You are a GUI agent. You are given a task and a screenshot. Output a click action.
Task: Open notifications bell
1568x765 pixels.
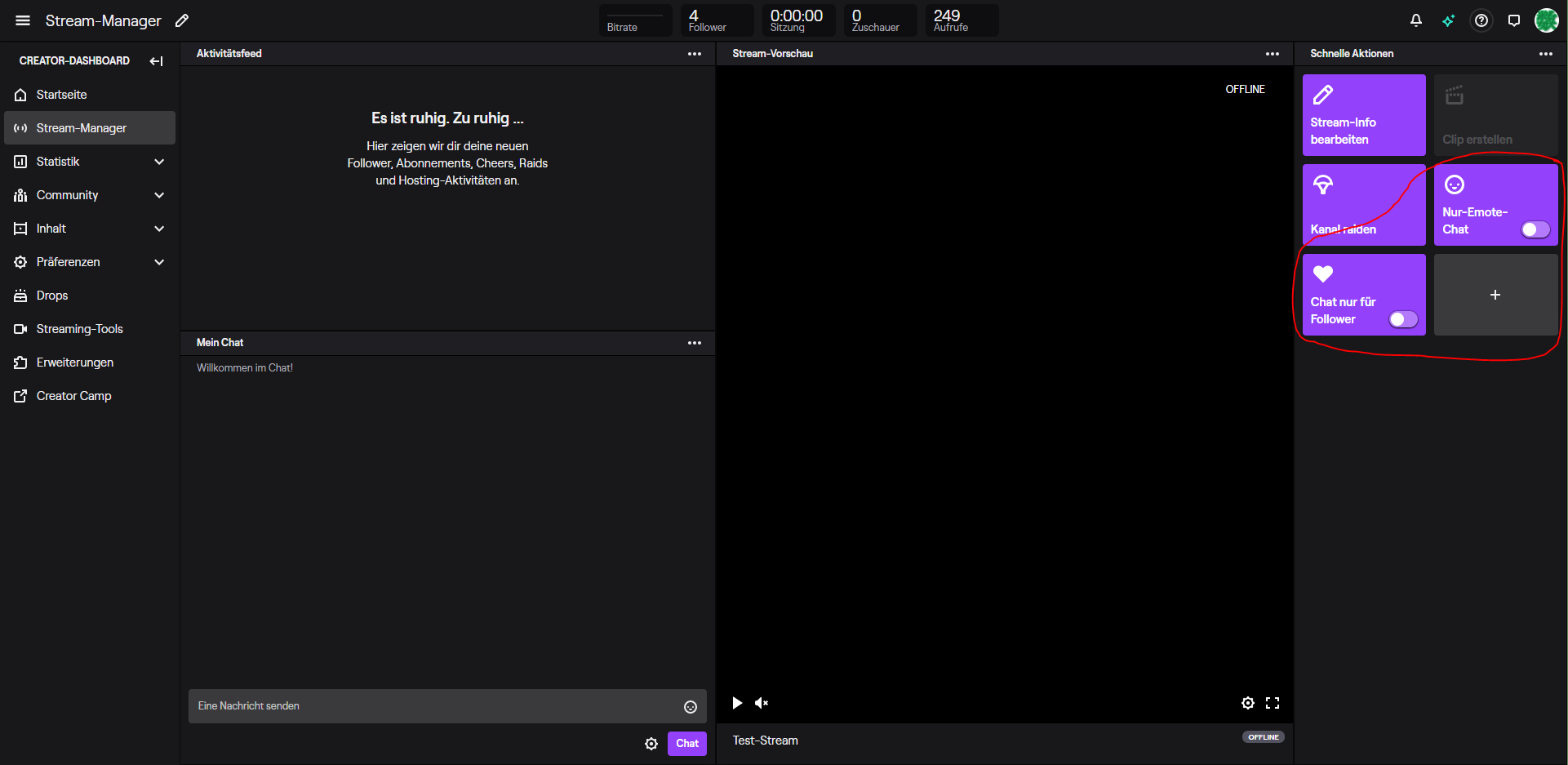point(1416,20)
